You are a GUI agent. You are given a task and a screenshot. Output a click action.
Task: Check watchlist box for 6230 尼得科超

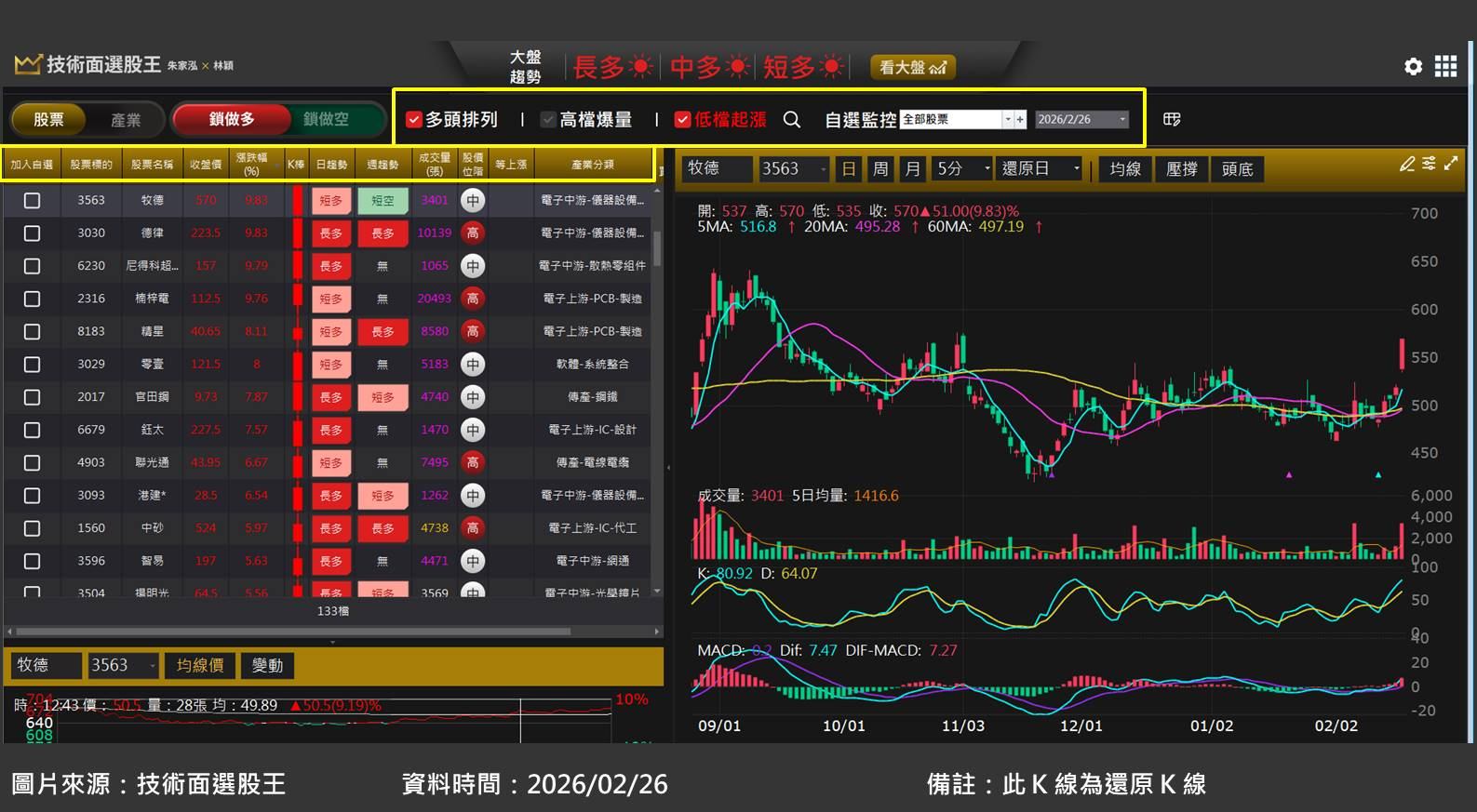[x=32, y=266]
